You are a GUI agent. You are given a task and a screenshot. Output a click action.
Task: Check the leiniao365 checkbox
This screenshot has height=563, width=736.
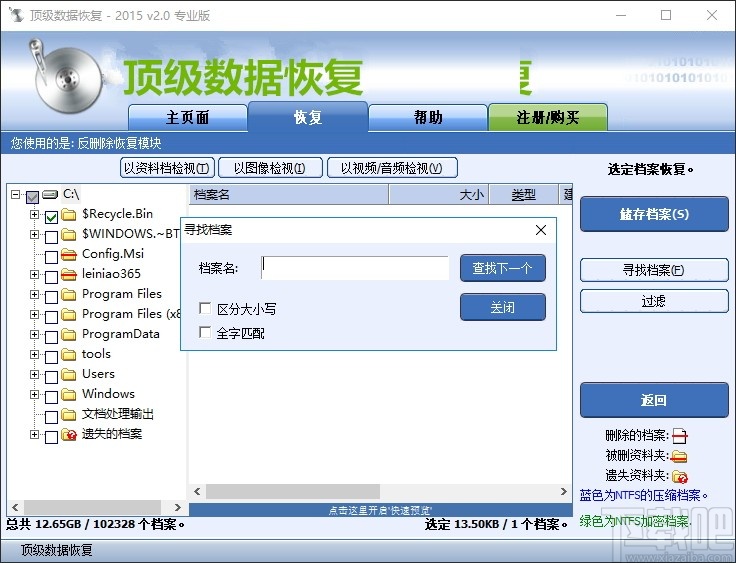coord(51,277)
